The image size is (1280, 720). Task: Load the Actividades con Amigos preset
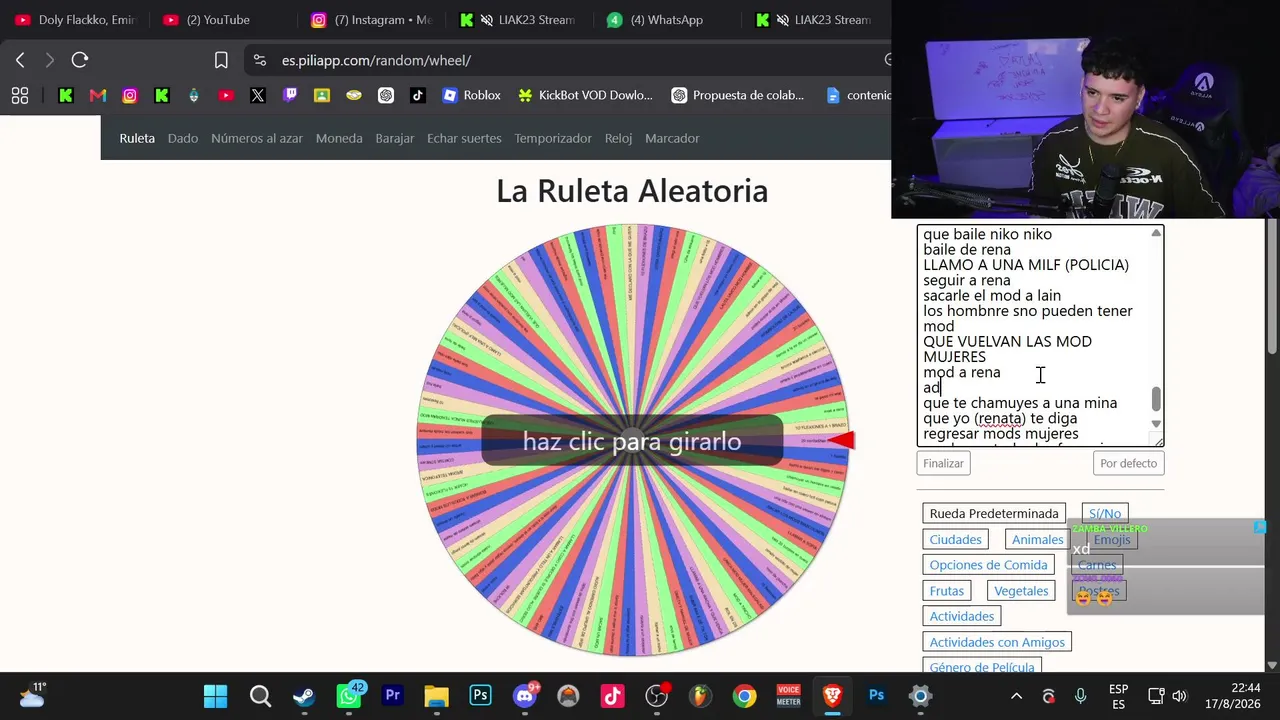point(997,642)
